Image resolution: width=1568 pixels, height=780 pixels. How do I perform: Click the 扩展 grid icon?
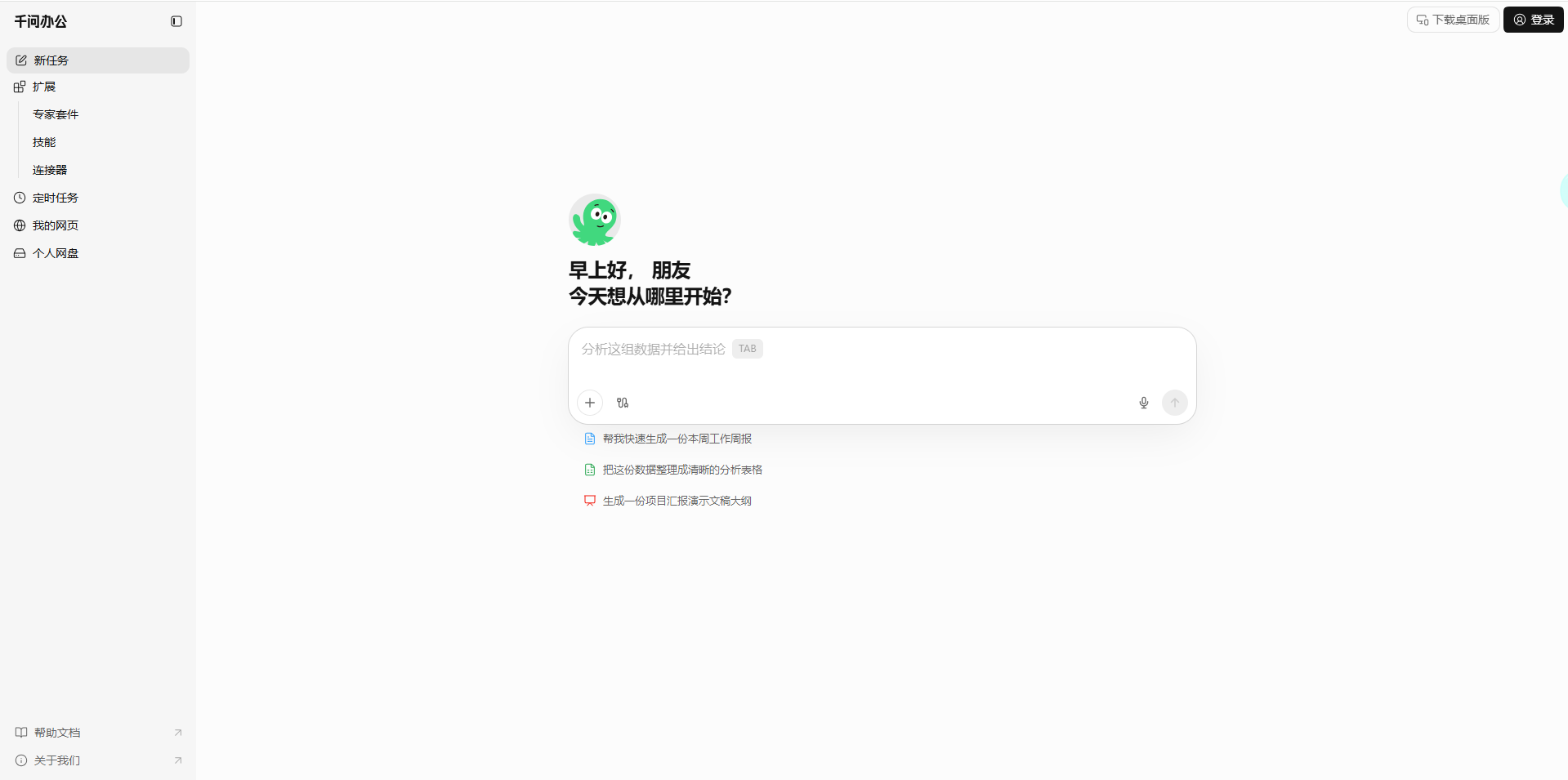20,87
